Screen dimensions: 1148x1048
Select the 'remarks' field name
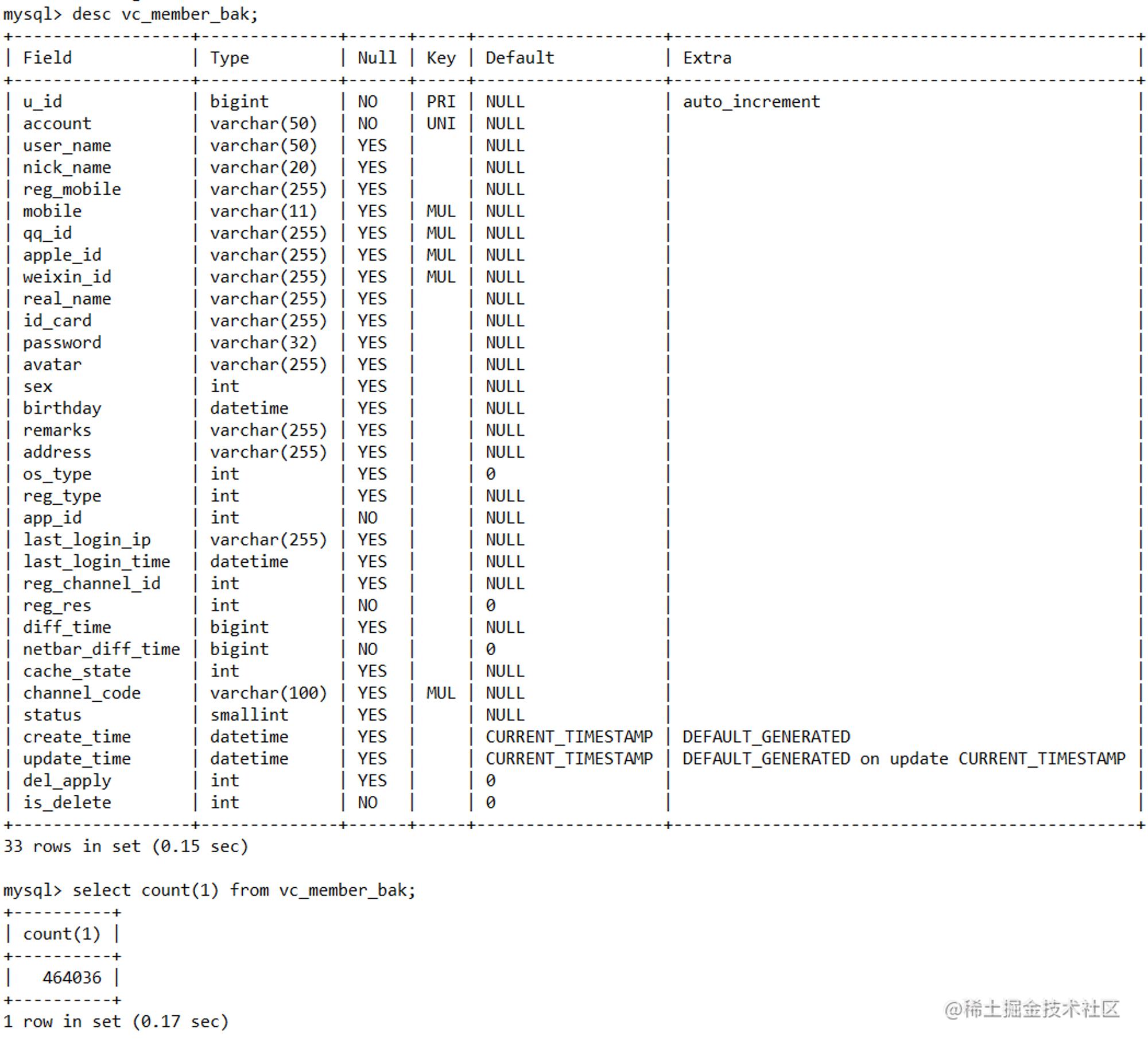point(57,430)
